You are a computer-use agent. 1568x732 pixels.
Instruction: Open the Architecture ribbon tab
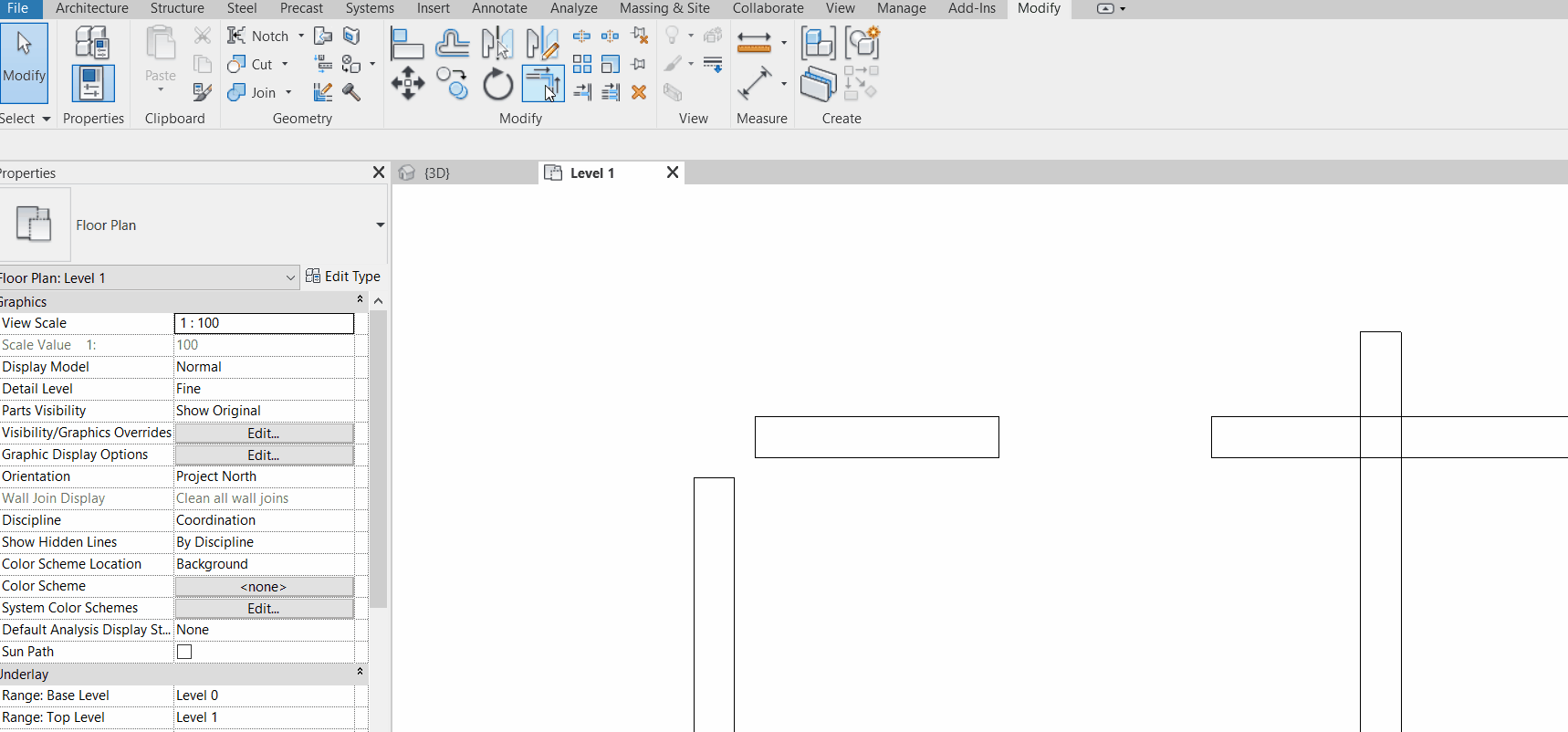point(92,8)
